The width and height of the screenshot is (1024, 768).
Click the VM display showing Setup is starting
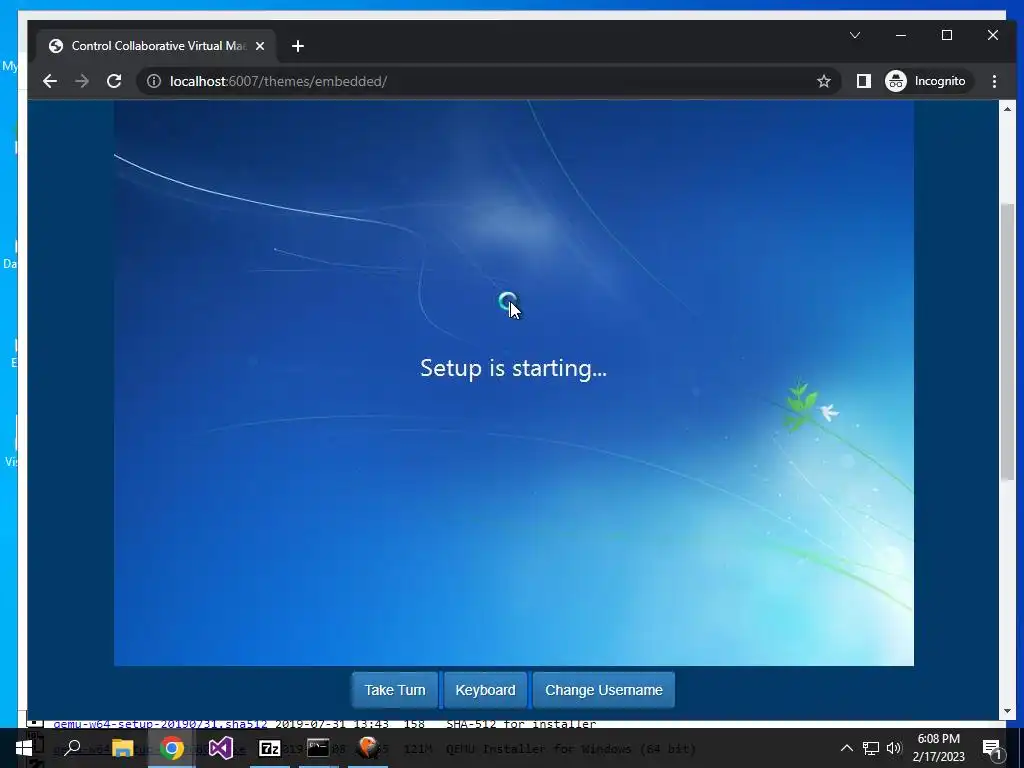coord(513,383)
